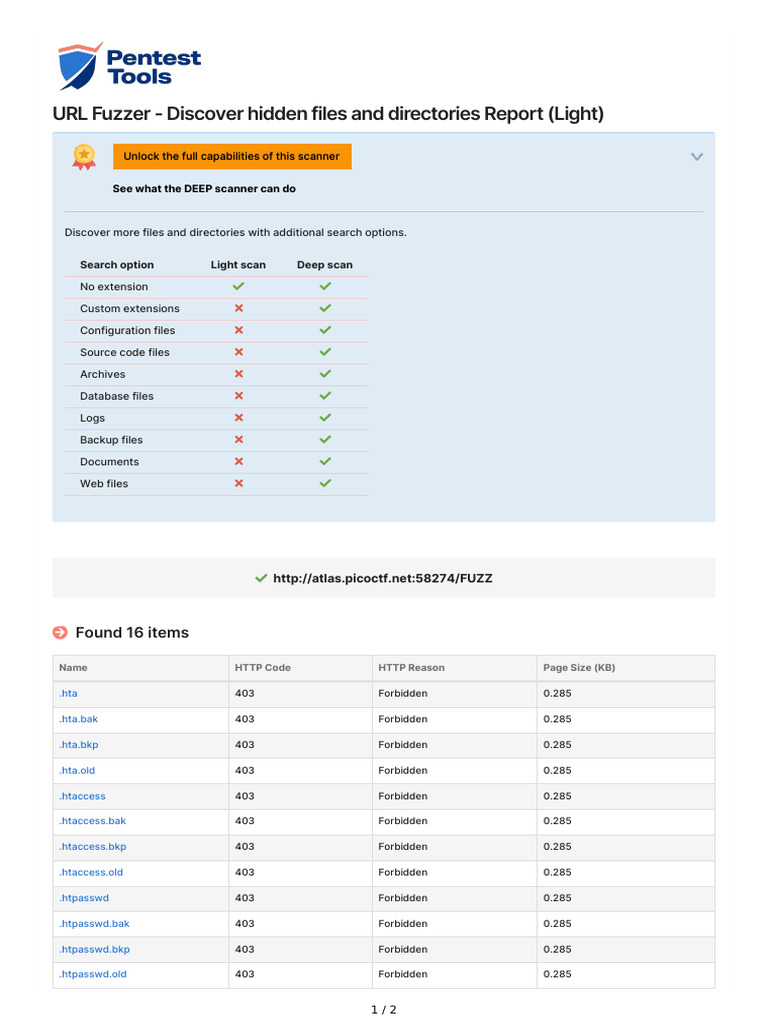
Task: Click No extension Deep scan green checkmark
Action: tap(325, 286)
